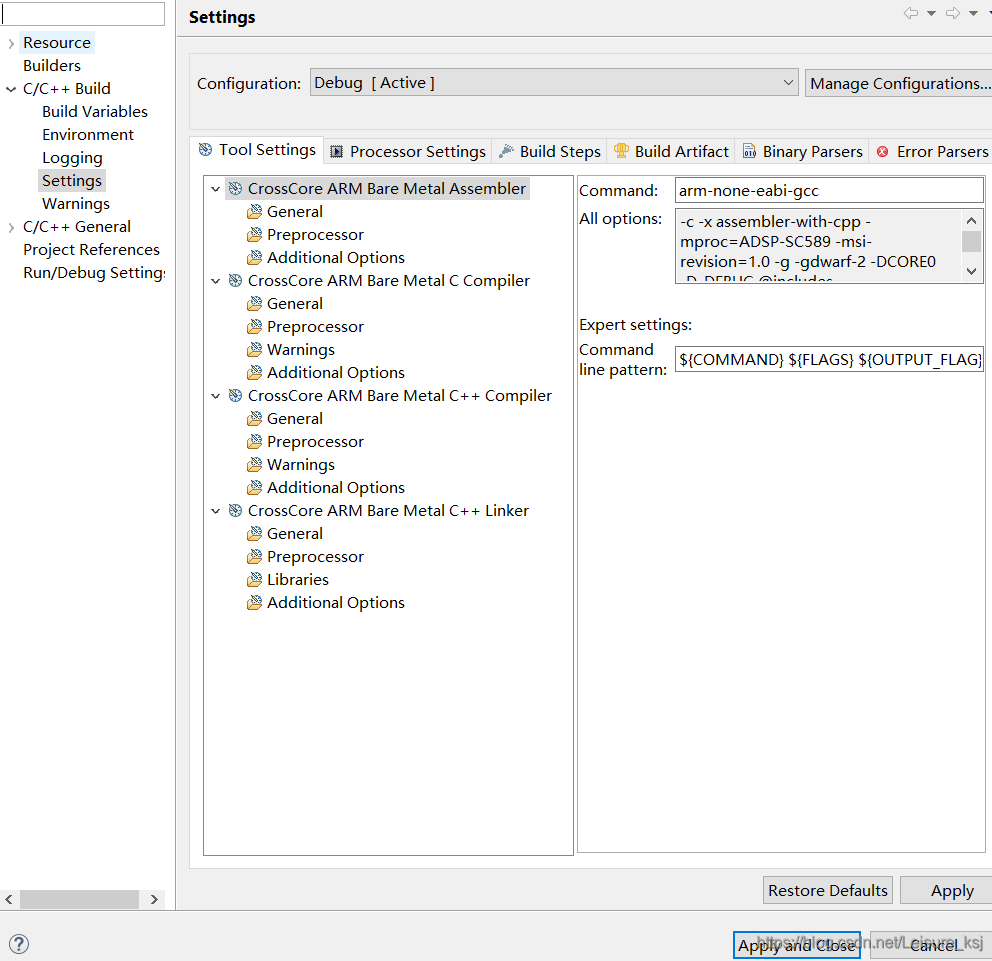Select Additional Options under the C++ Linker

point(335,602)
